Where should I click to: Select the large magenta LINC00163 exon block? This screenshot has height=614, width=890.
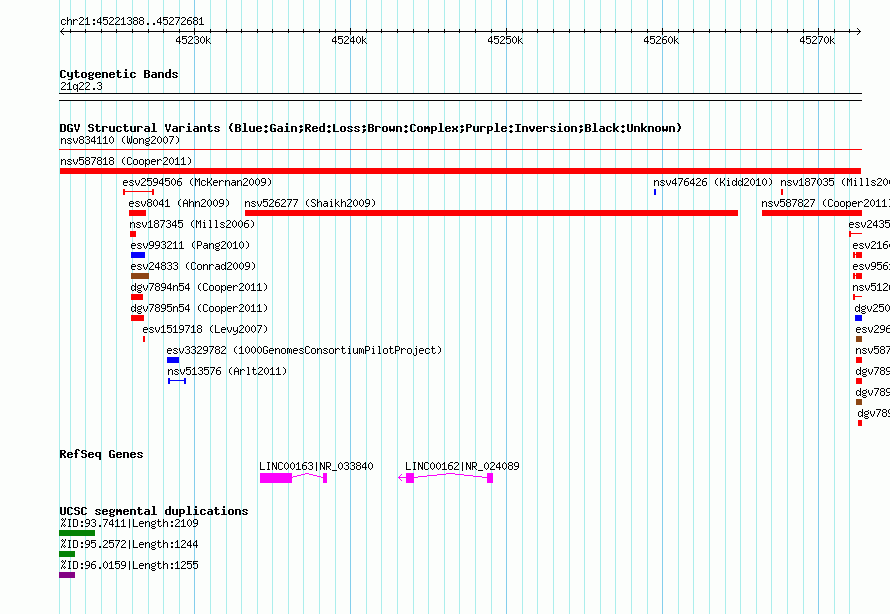tap(276, 478)
